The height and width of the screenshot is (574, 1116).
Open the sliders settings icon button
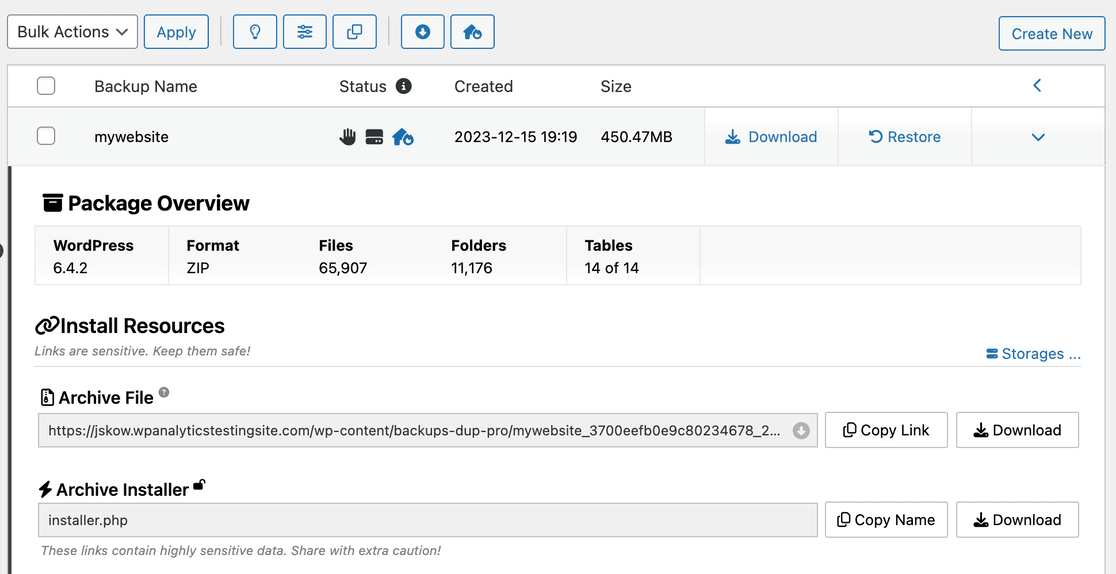[304, 32]
